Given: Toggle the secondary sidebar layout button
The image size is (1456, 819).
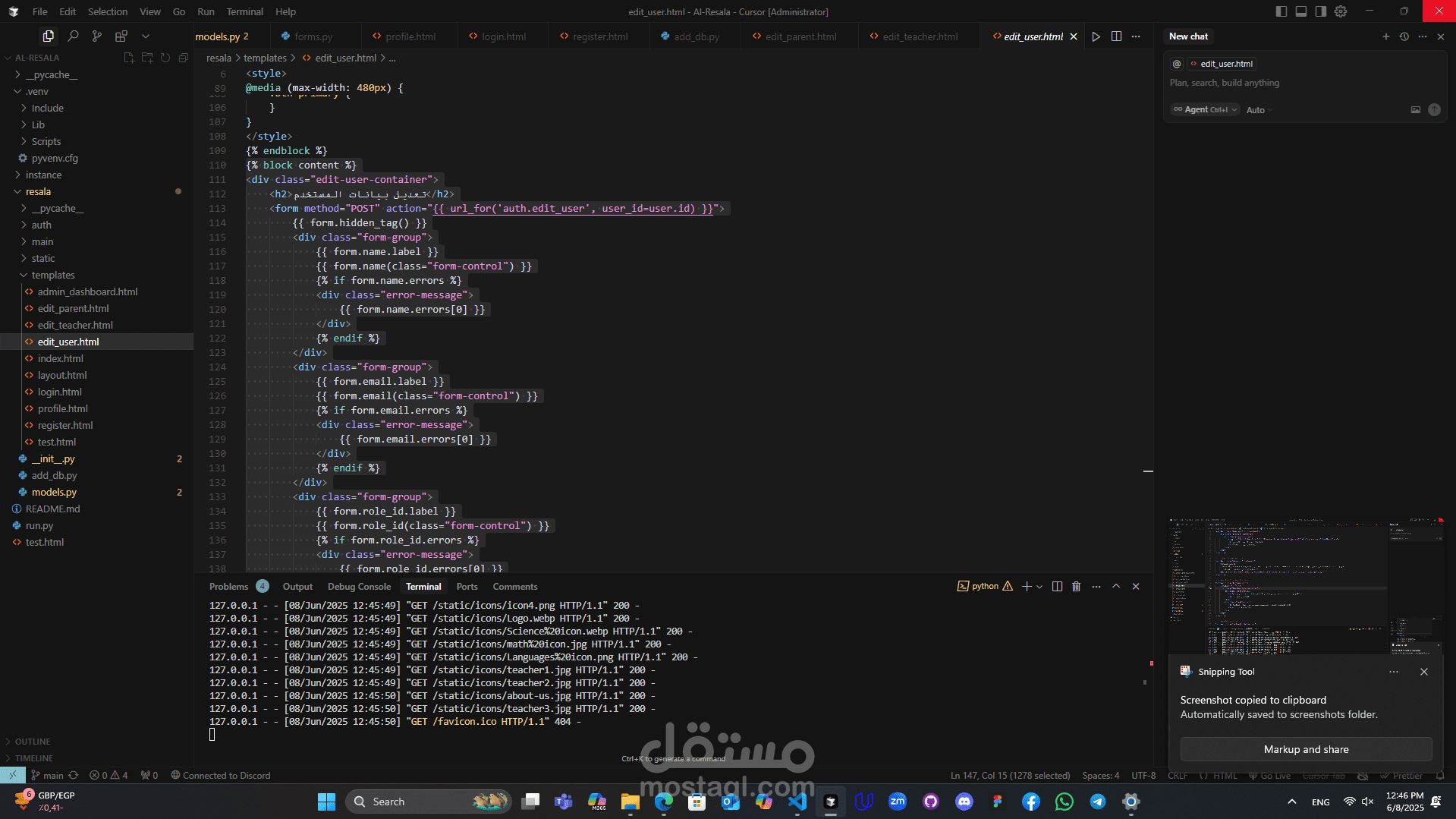Looking at the screenshot, I should pos(1321,11).
